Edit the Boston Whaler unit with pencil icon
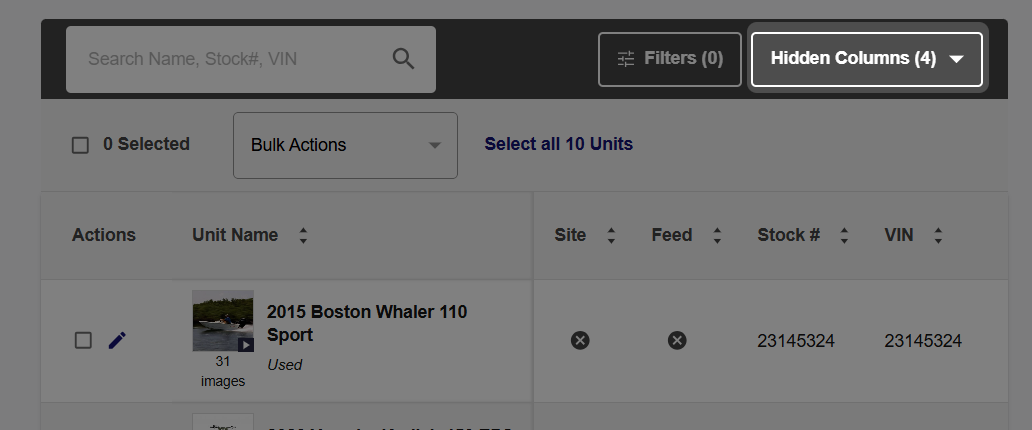1032x430 pixels. click(116, 340)
